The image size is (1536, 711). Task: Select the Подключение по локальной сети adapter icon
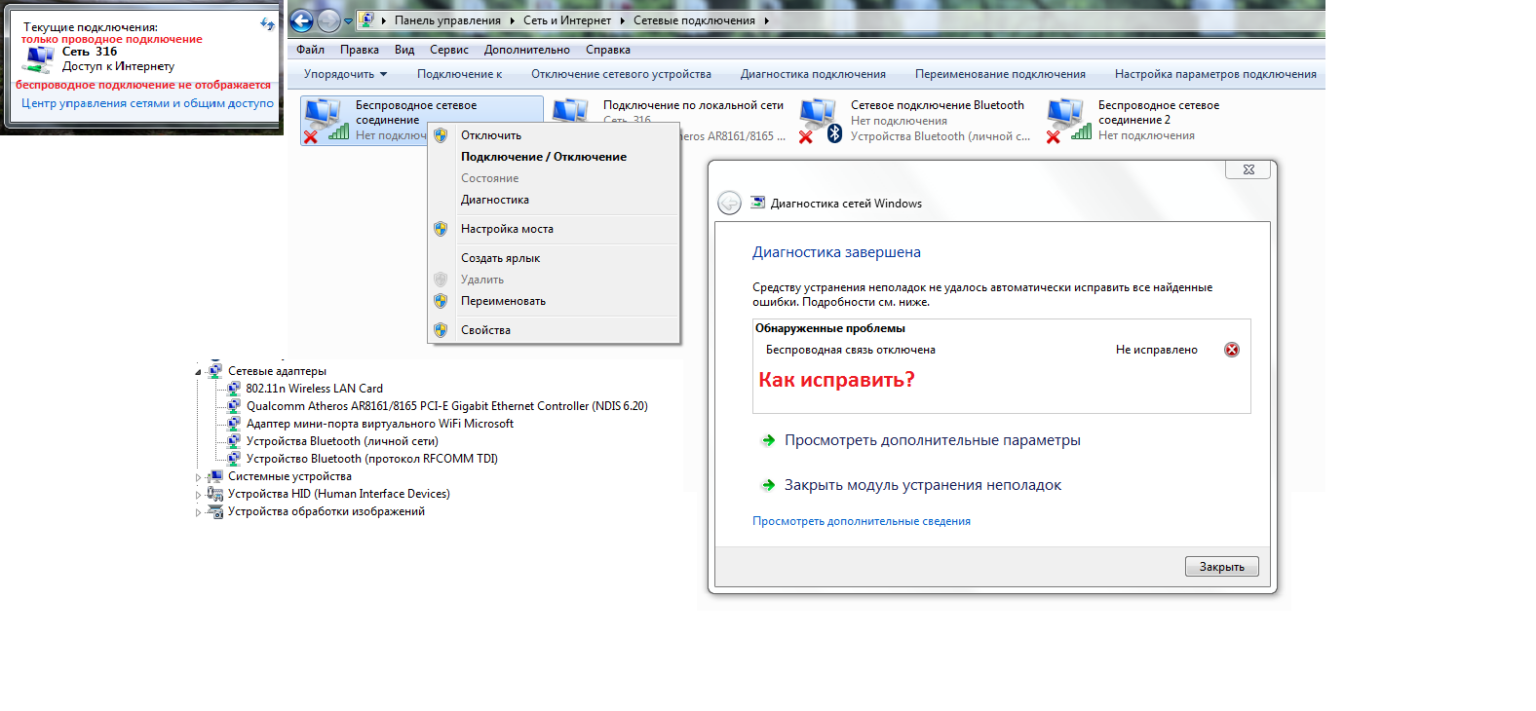570,109
